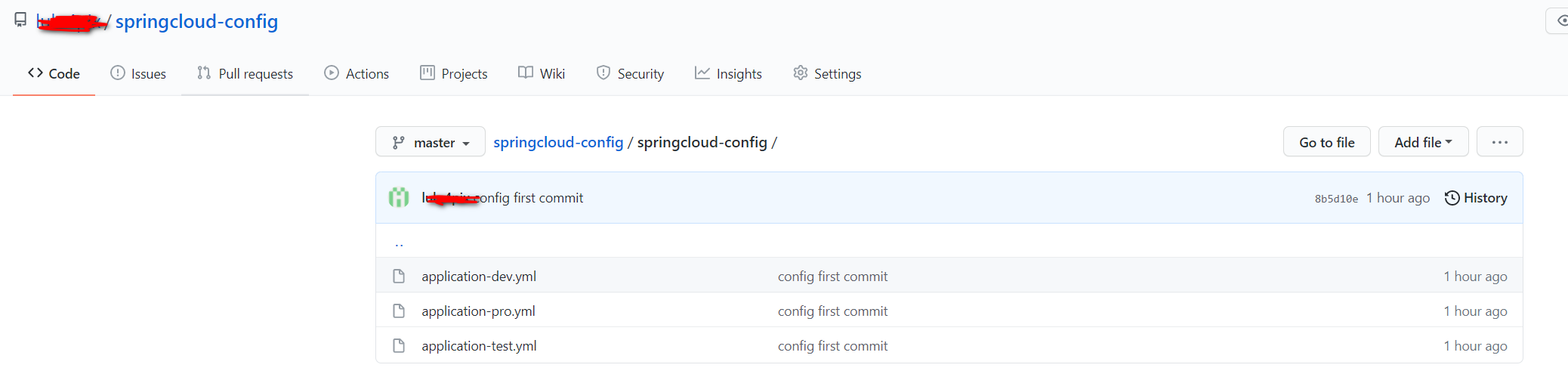This screenshot has width=1568, height=374.
Task: Click the Wiki book icon
Action: (x=526, y=73)
